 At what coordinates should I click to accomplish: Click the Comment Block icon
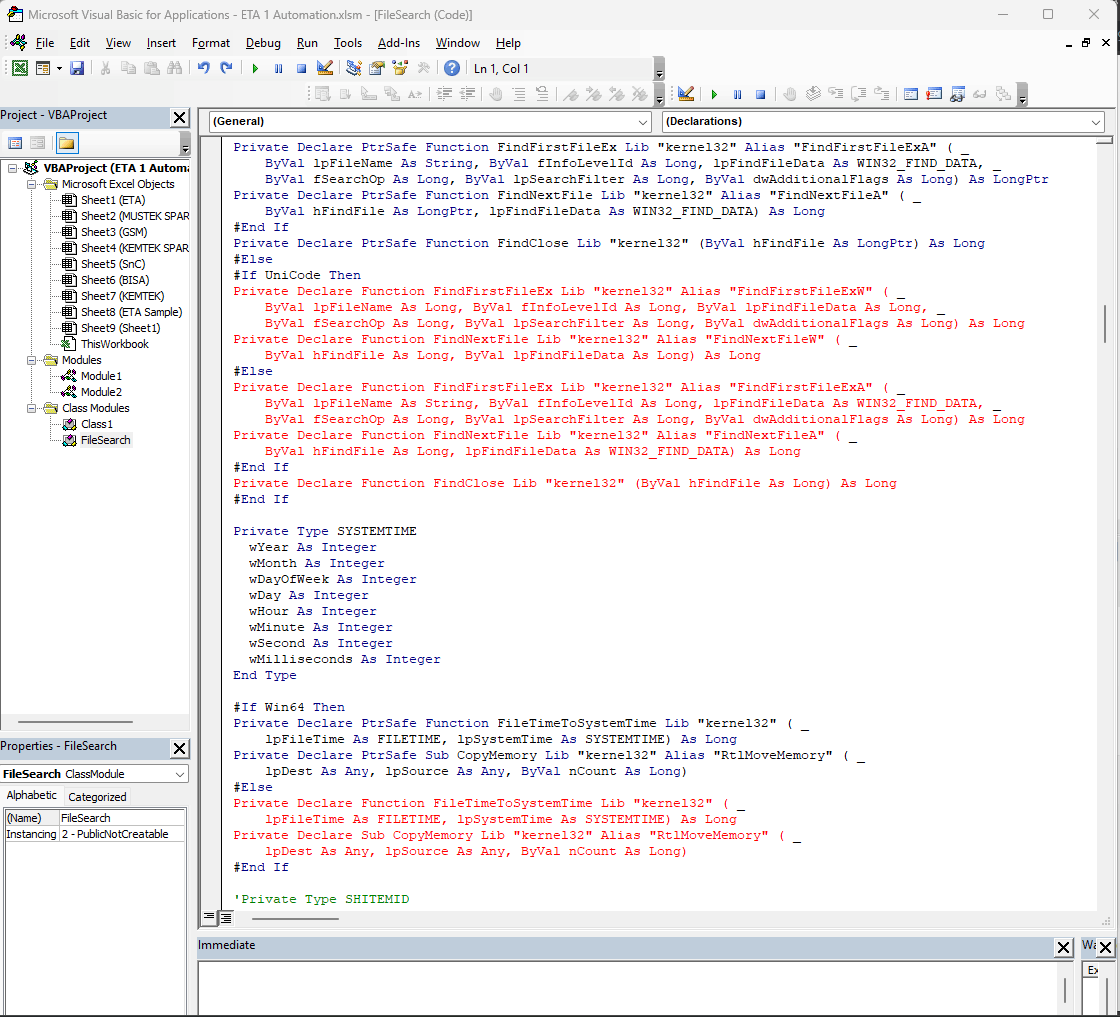click(x=519, y=94)
